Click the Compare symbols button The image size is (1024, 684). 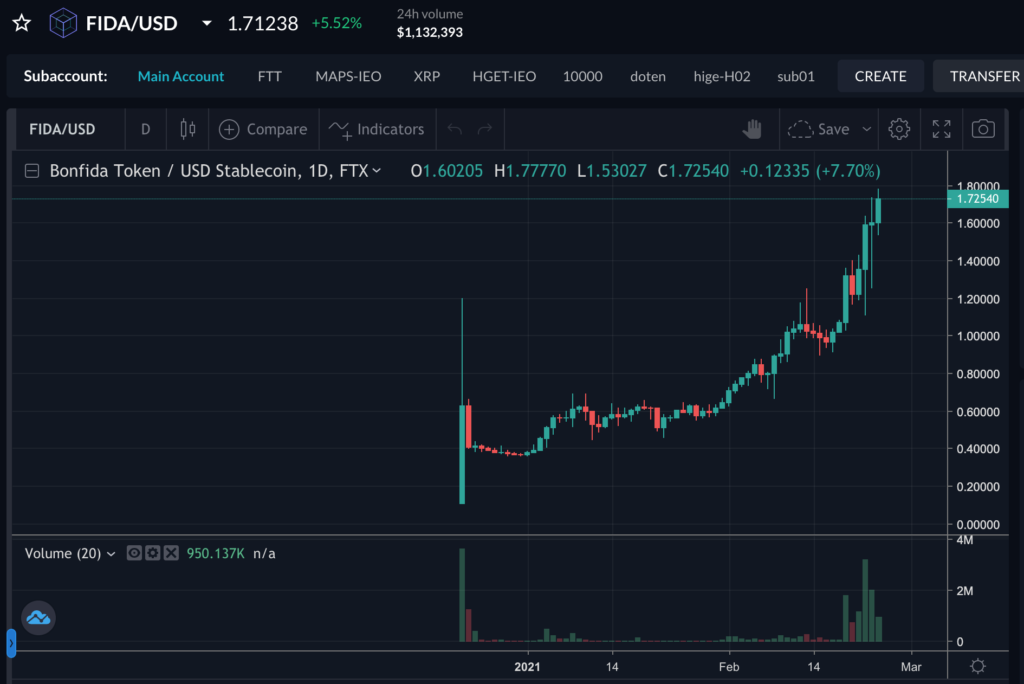tap(263, 129)
